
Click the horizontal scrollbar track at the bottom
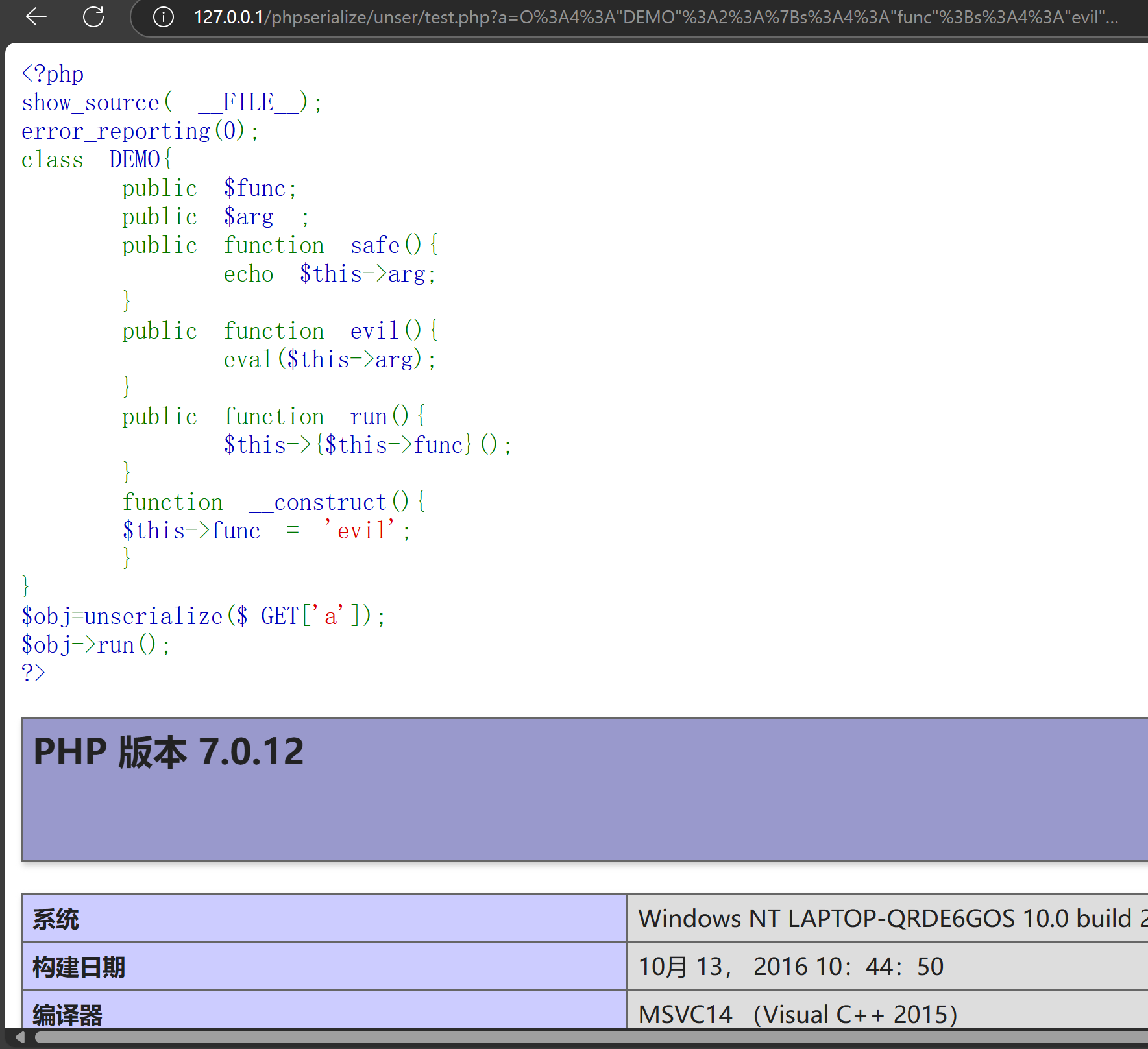(591, 1037)
